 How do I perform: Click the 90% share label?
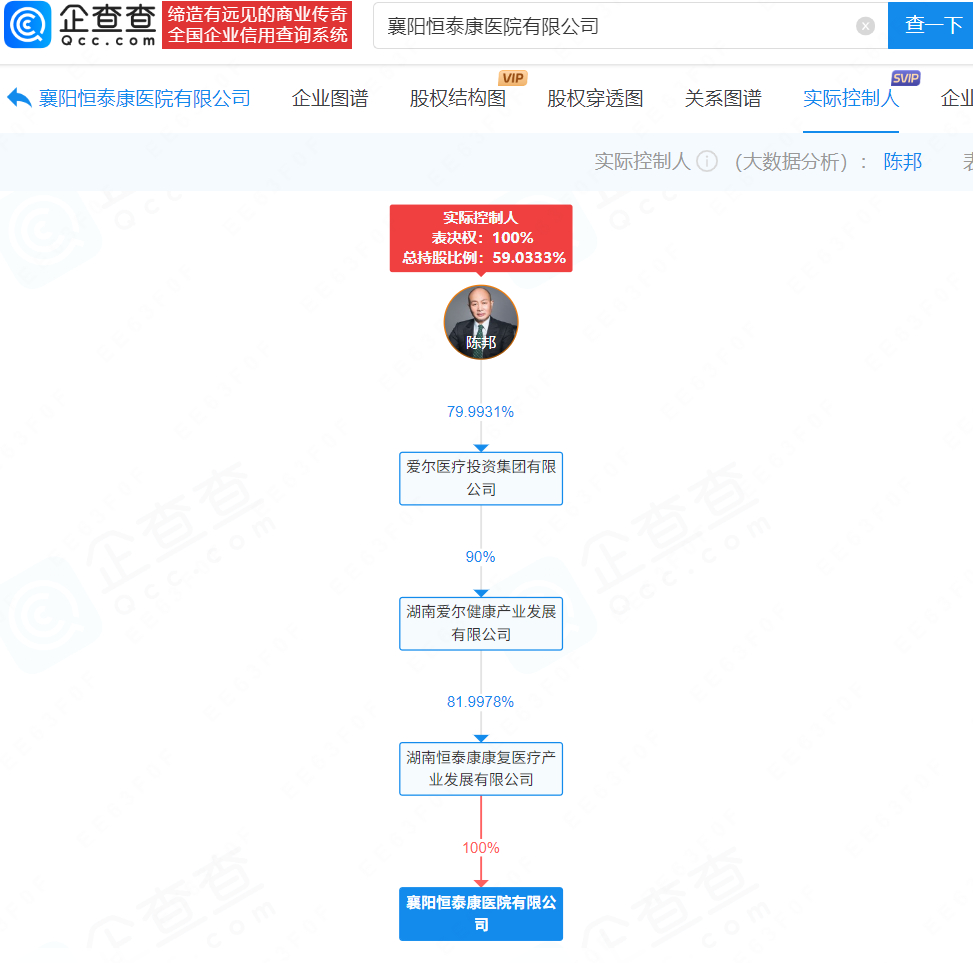pyautogui.click(x=480, y=557)
